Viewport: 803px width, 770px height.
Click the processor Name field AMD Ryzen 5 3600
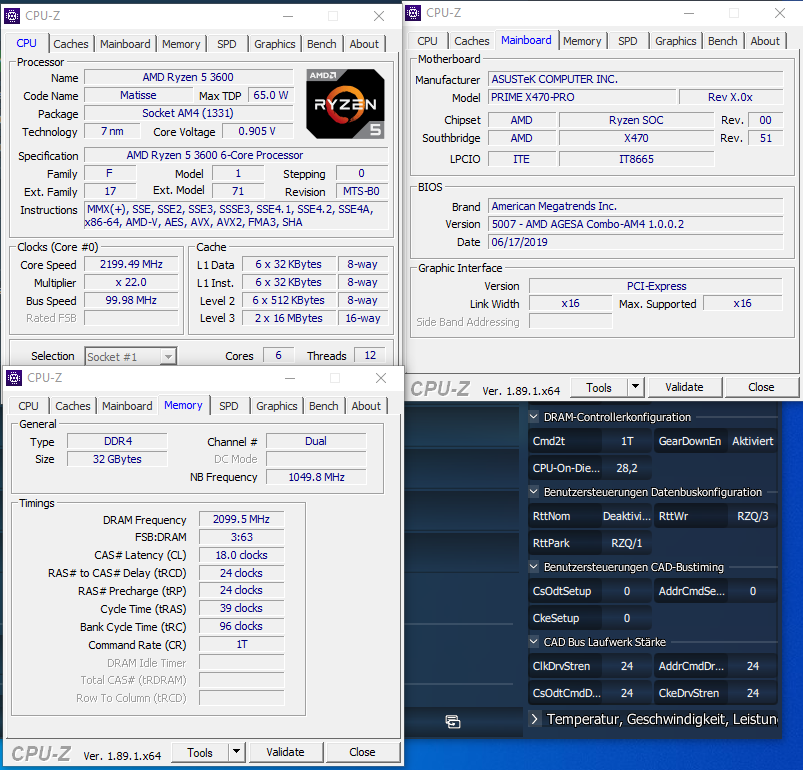188,77
